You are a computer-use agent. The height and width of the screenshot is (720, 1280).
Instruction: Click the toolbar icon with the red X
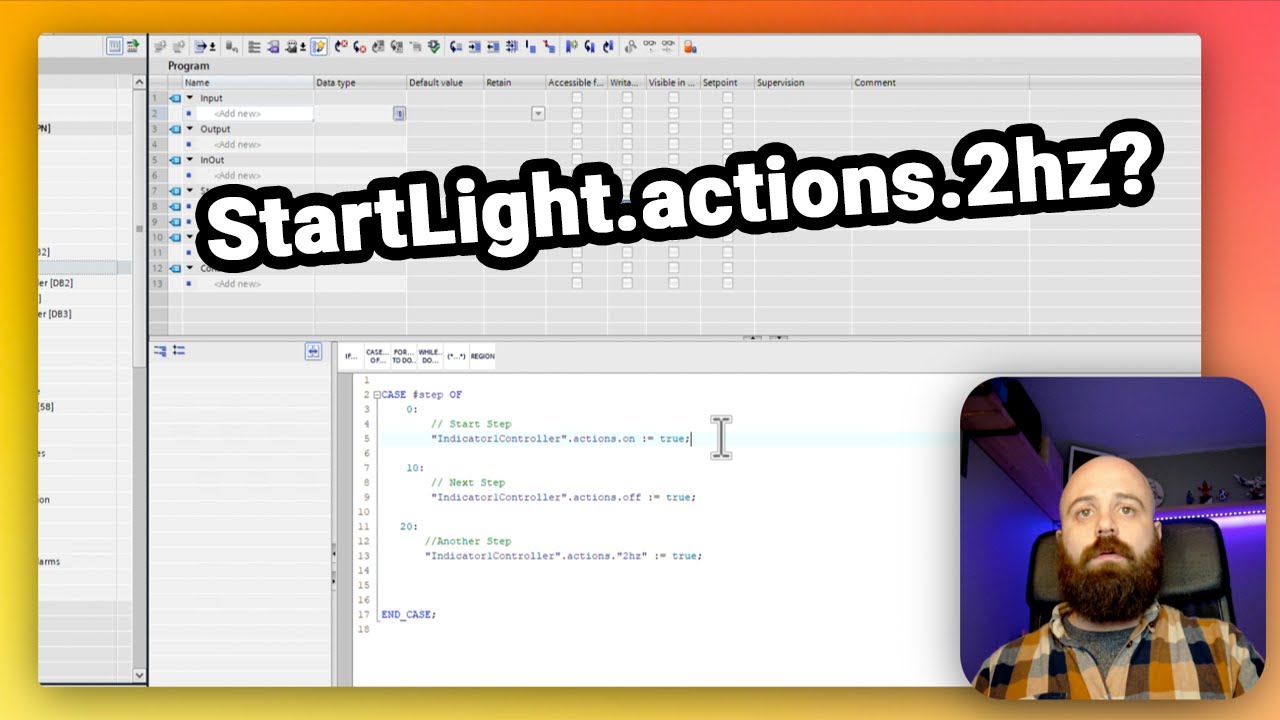341,46
